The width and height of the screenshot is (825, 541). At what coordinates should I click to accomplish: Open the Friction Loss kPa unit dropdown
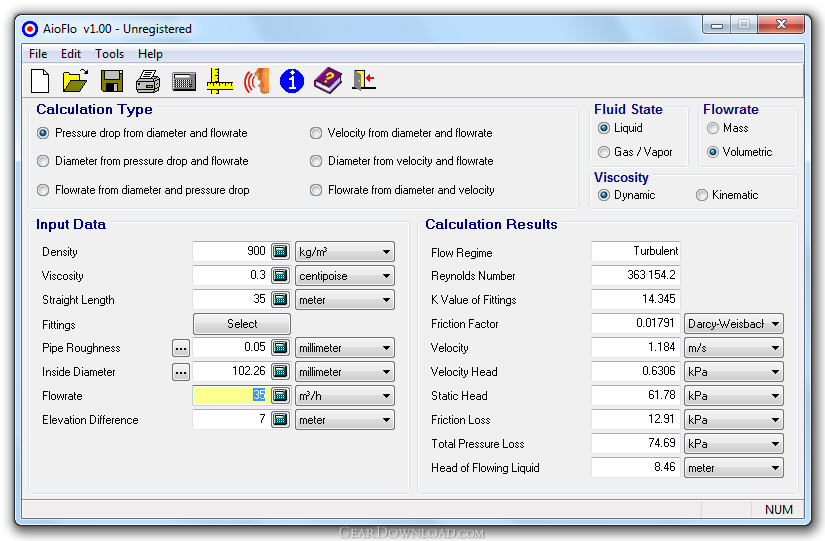click(733, 420)
